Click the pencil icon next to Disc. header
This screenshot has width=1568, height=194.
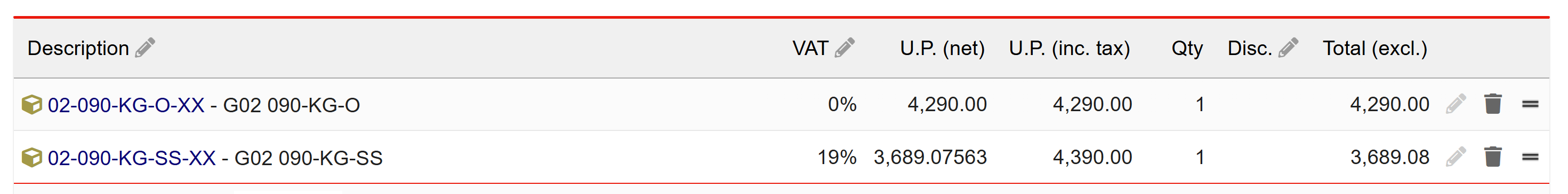pos(1288,48)
